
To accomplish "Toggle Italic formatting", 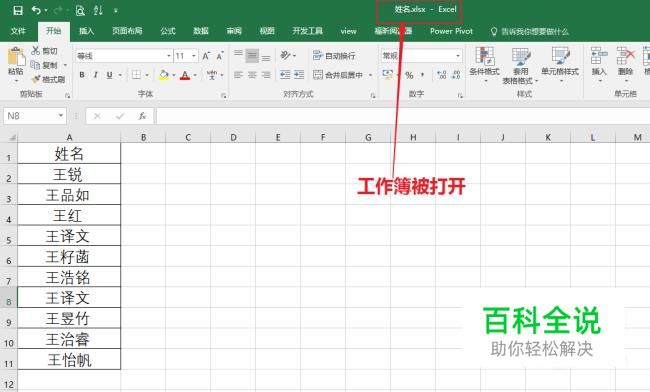I will pyautogui.click(x=96, y=75).
